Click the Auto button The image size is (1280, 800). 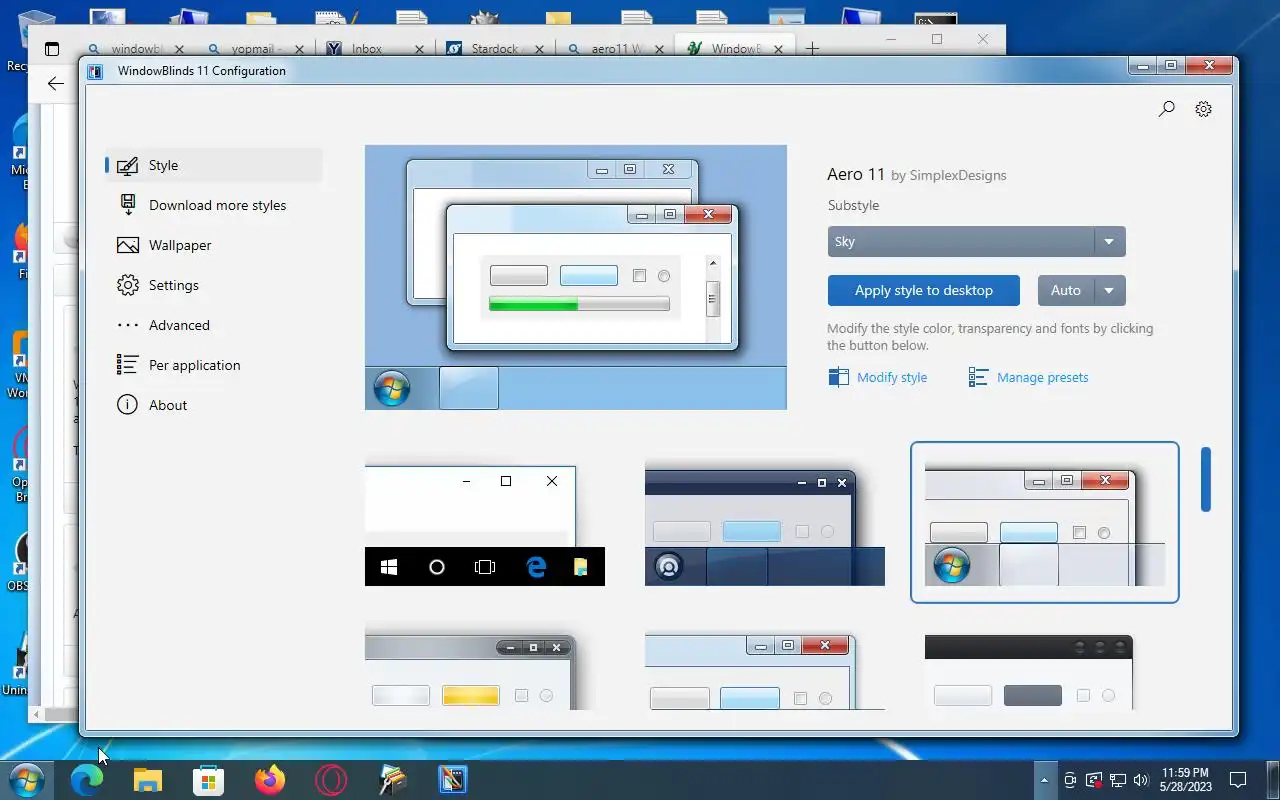(x=1066, y=290)
